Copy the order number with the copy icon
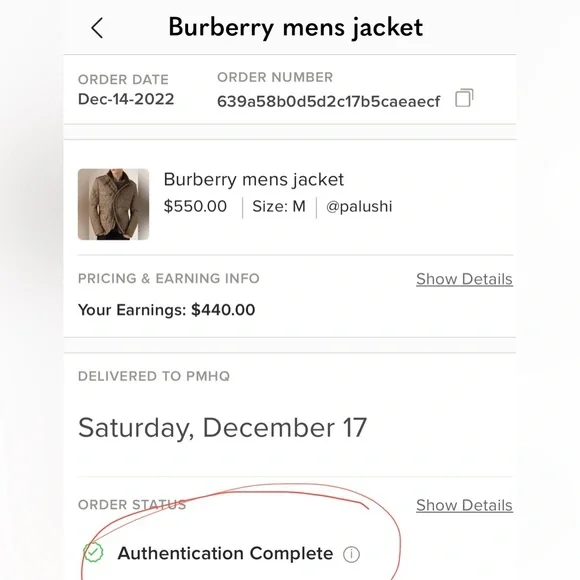This screenshot has width=580, height=580. click(x=464, y=98)
